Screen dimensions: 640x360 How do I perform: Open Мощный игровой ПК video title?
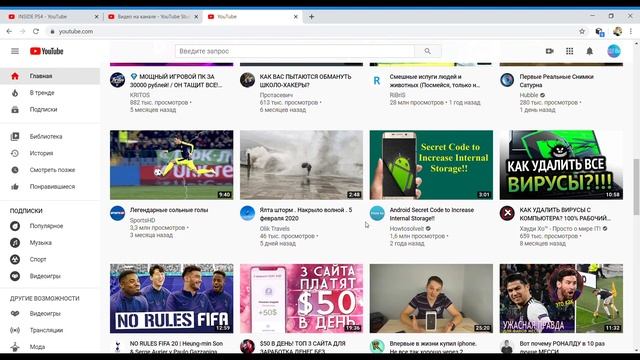click(176, 80)
